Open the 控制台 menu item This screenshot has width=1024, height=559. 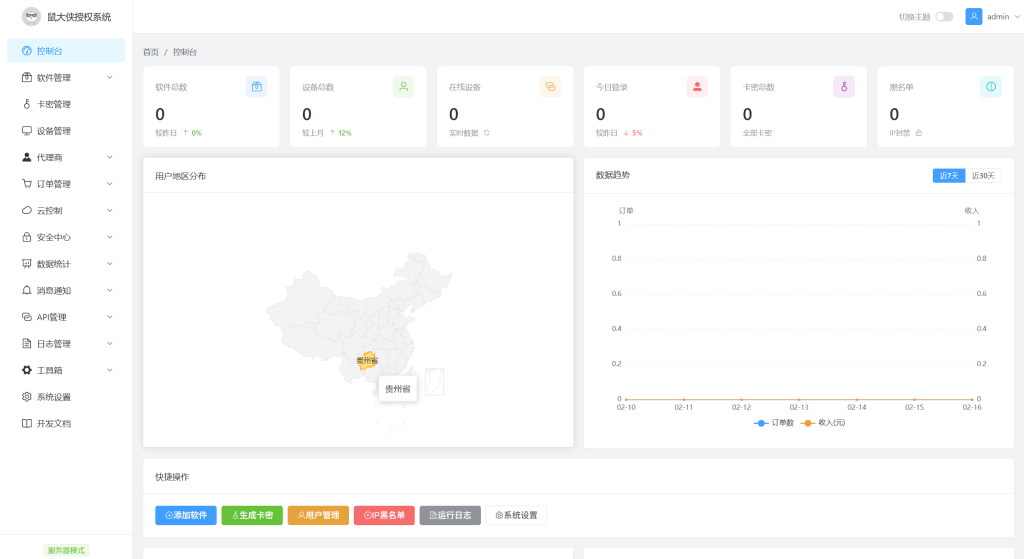pos(66,51)
